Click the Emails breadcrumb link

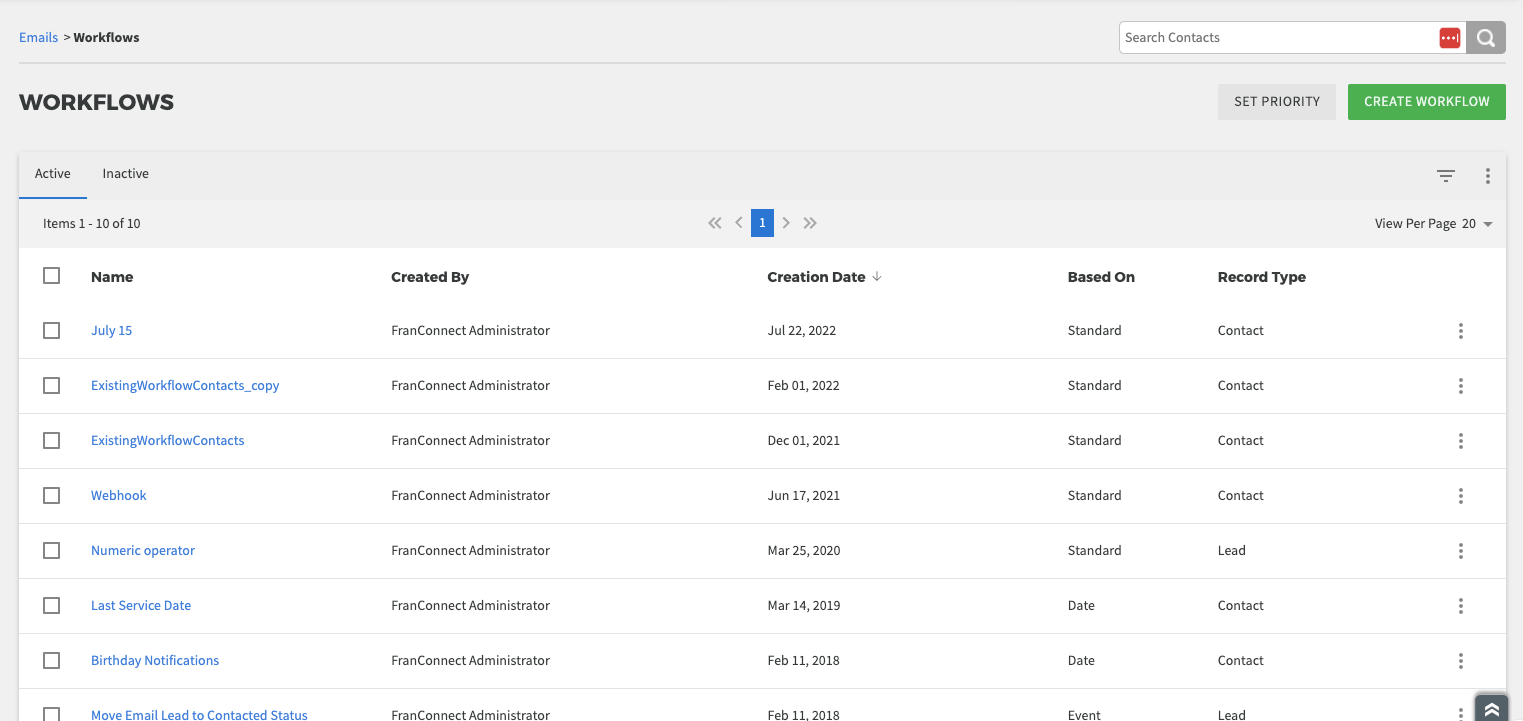(39, 38)
